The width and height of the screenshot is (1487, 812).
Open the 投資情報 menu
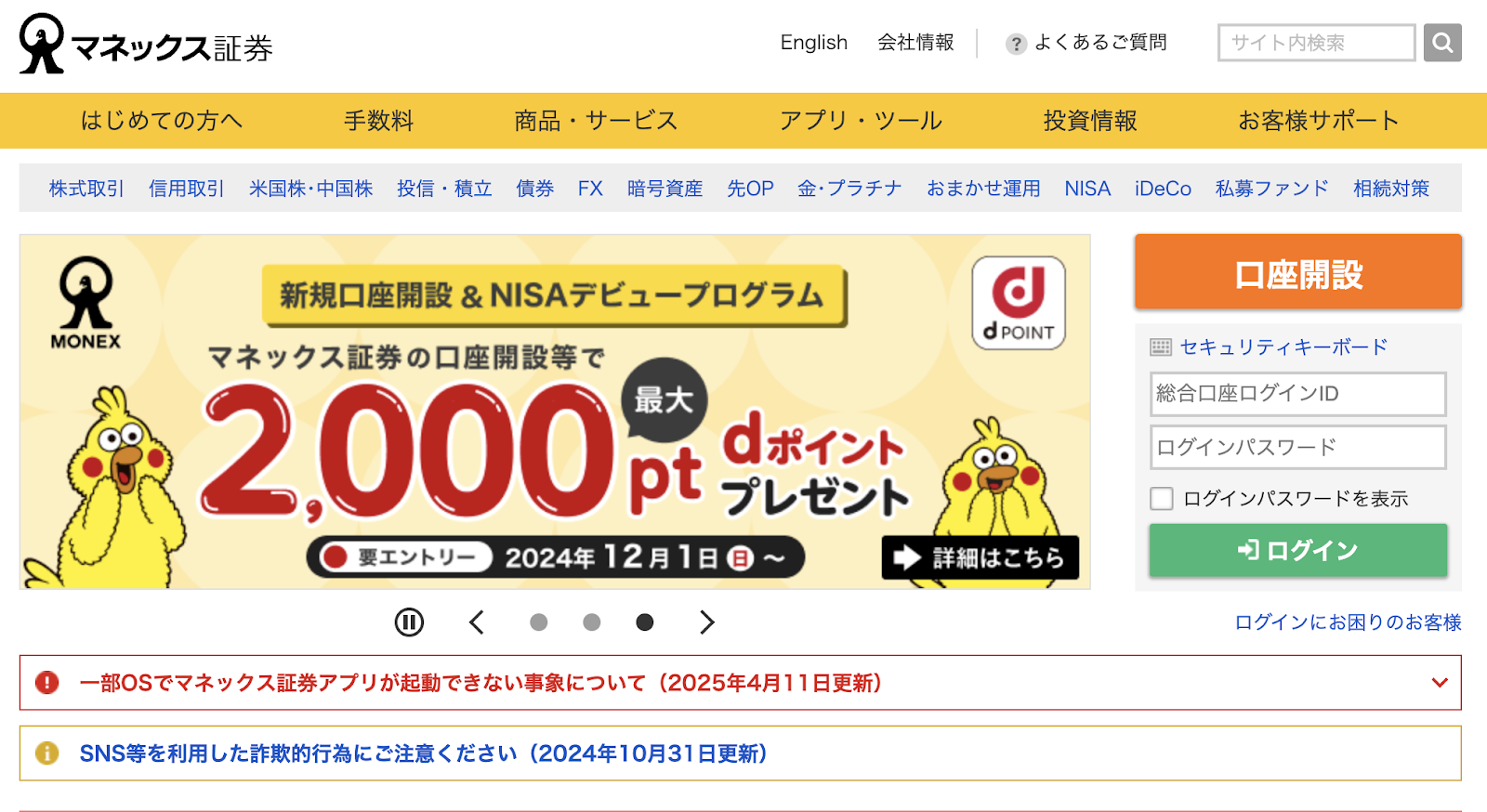pyautogui.click(x=1090, y=121)
